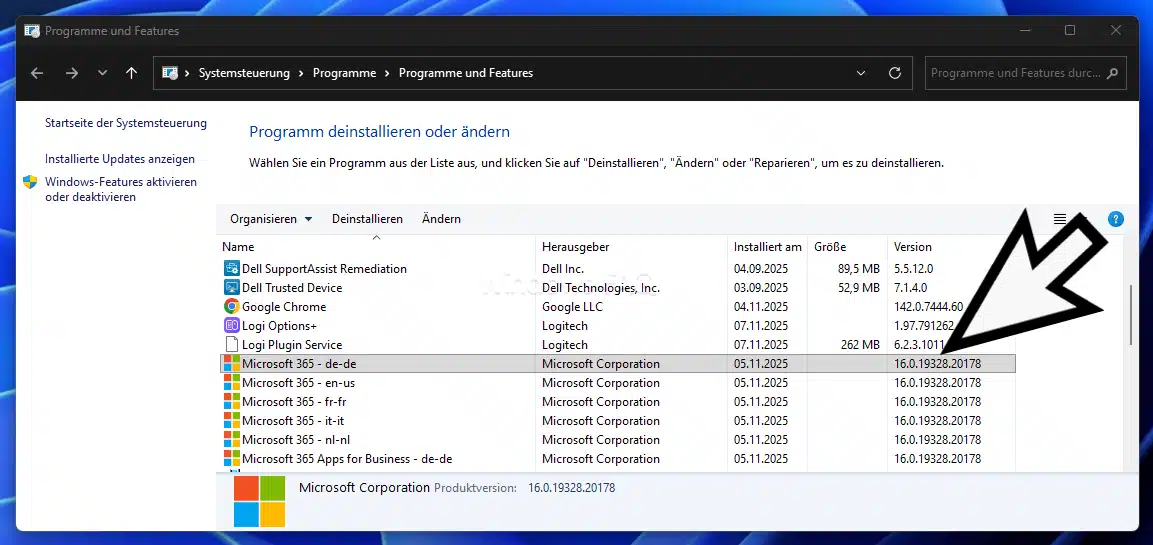Click the Google Chrome program icon

(231, 307)
